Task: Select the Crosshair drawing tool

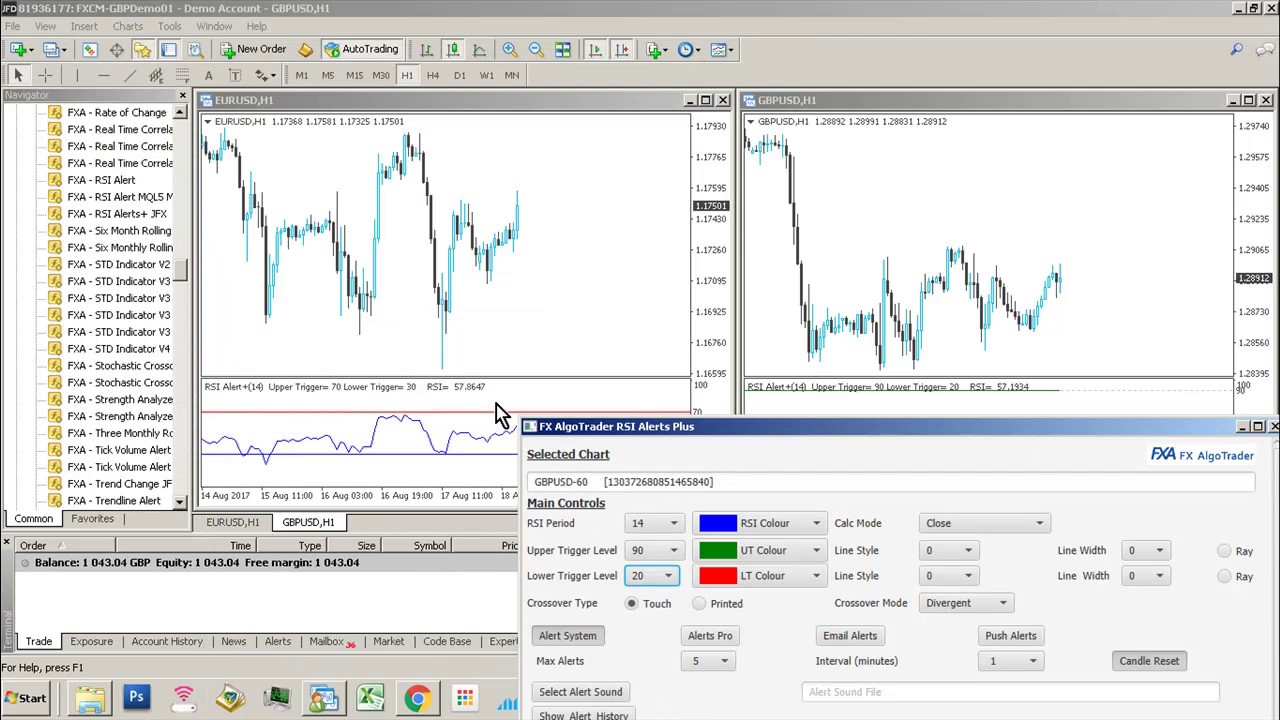Action: tap(46, 75)
